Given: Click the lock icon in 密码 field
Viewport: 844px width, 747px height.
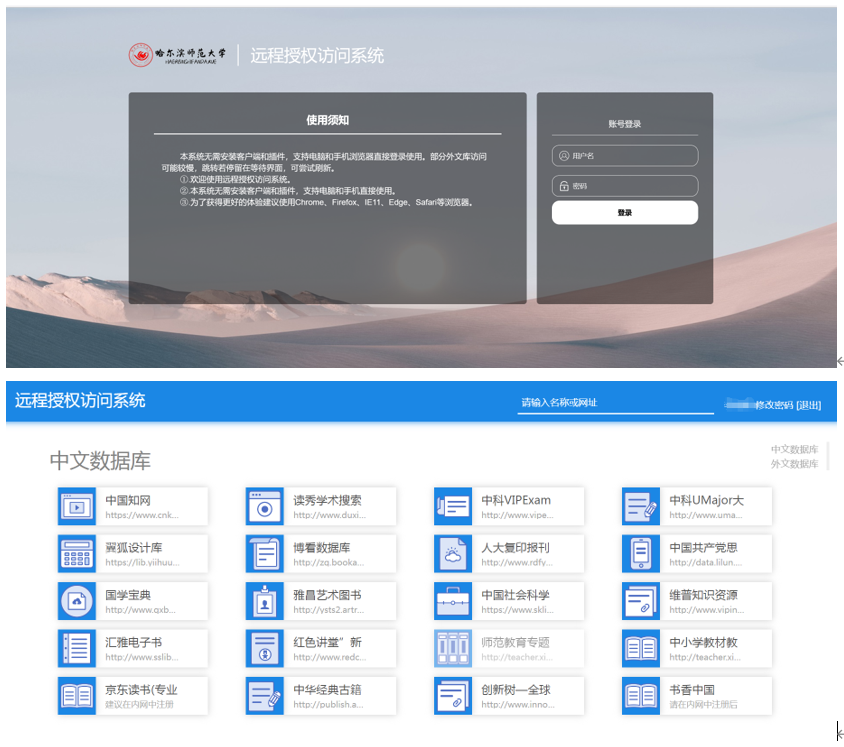Looking at the screenshot, I should point(564,186).
